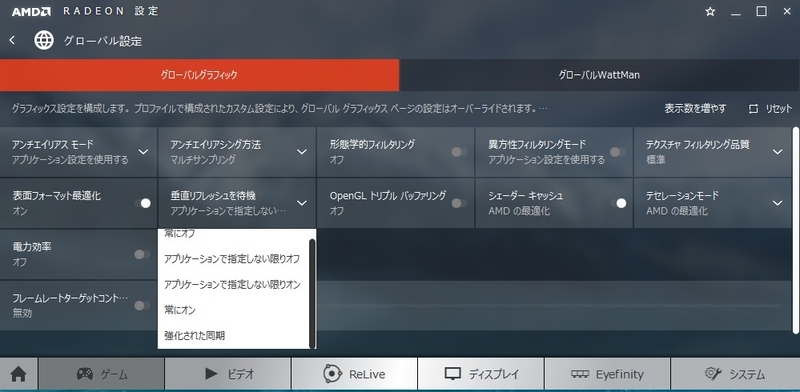Go back with the left arrow icon

point(12,40)
